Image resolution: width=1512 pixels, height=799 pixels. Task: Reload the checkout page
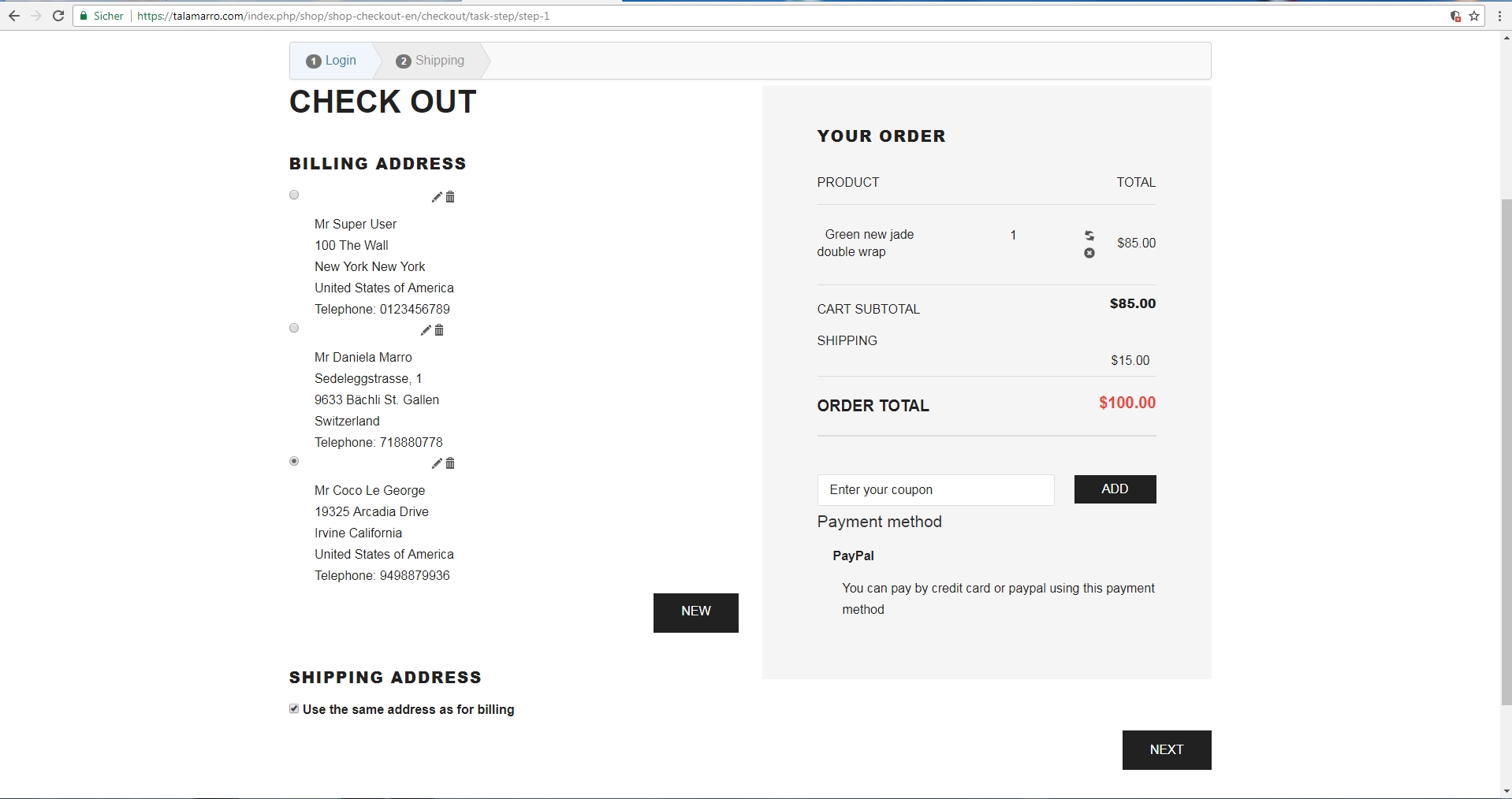coord(58,16)
